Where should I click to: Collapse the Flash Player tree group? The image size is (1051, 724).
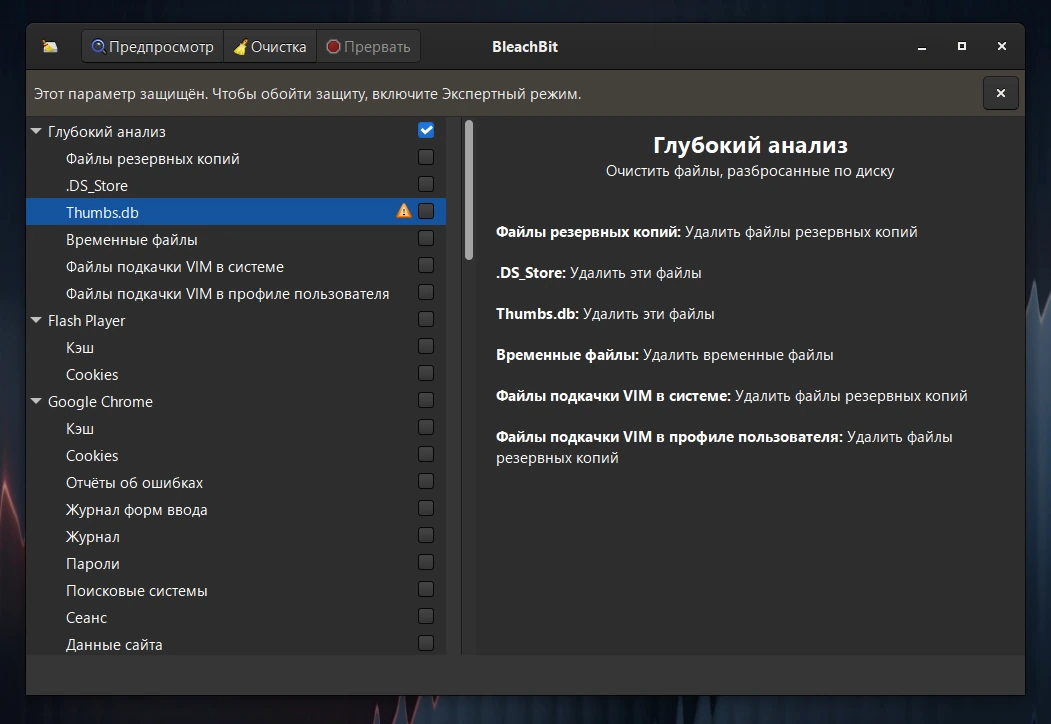point(36,320)
